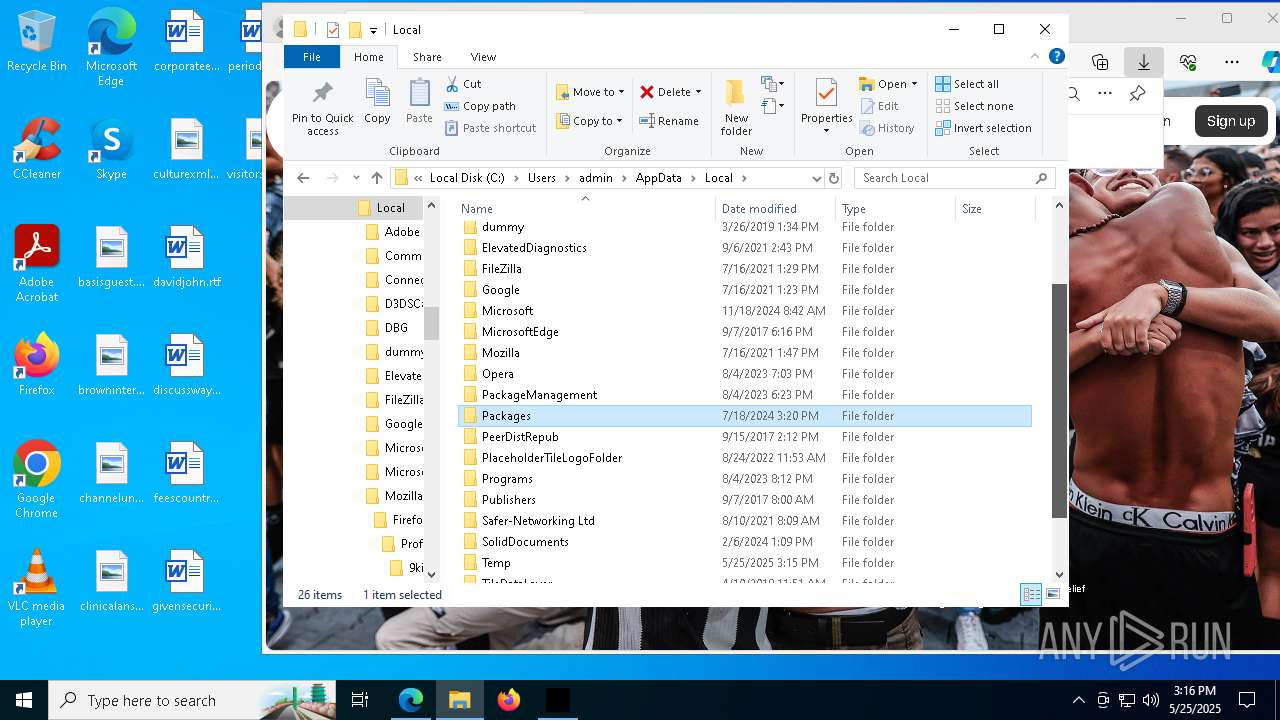Switch to the View ribbon tab
1280x720 pixels.
(x=483, y=57)
